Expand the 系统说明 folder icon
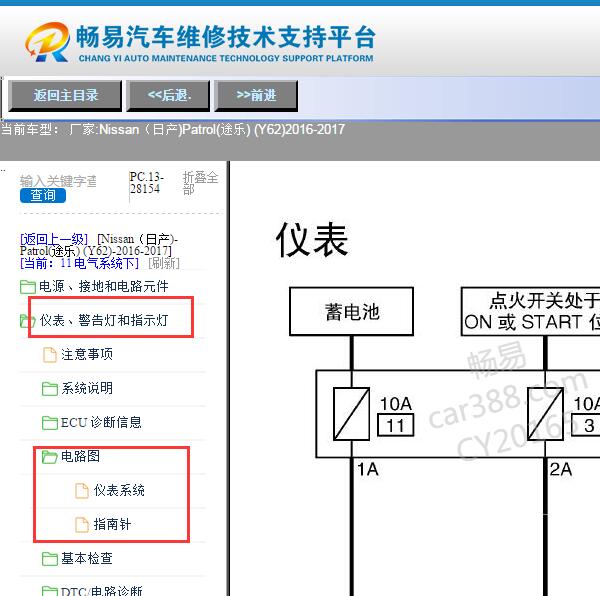Screen dimensions: 600x596 pyautogui.click(x=50, y=389)
